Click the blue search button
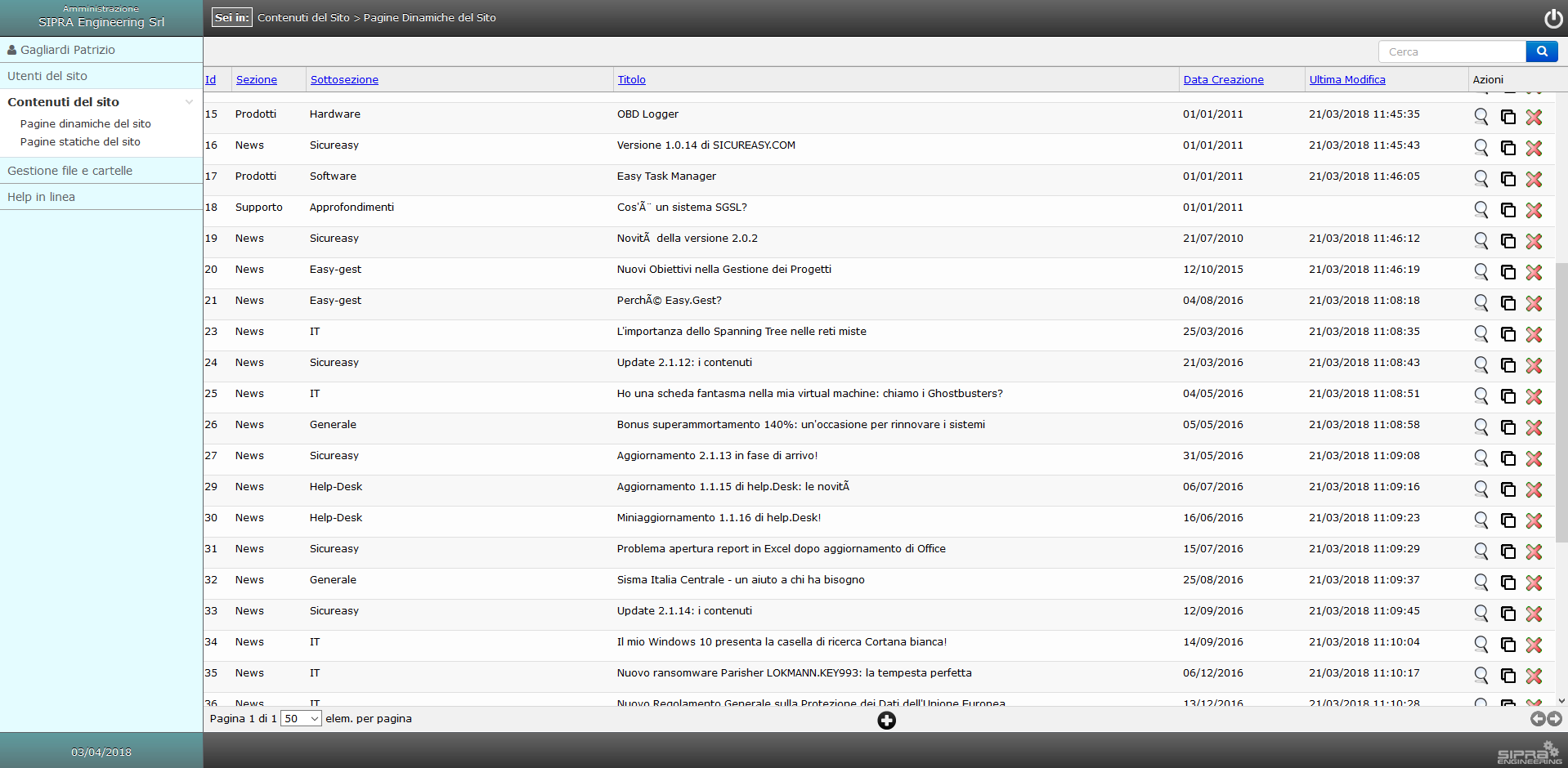This screenshot has width=1568, height=768. click(x=1542, y=51)
